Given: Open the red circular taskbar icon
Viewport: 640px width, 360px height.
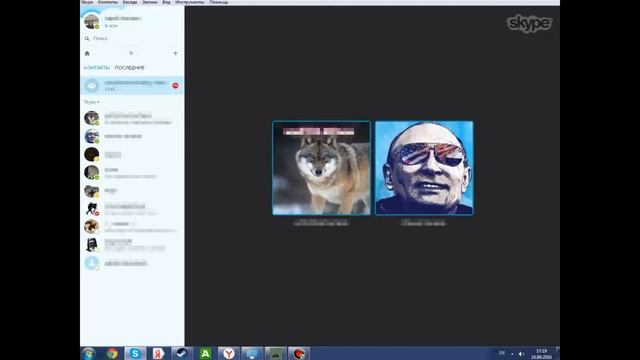Looking at the screenshot, I should pos(299,353).
